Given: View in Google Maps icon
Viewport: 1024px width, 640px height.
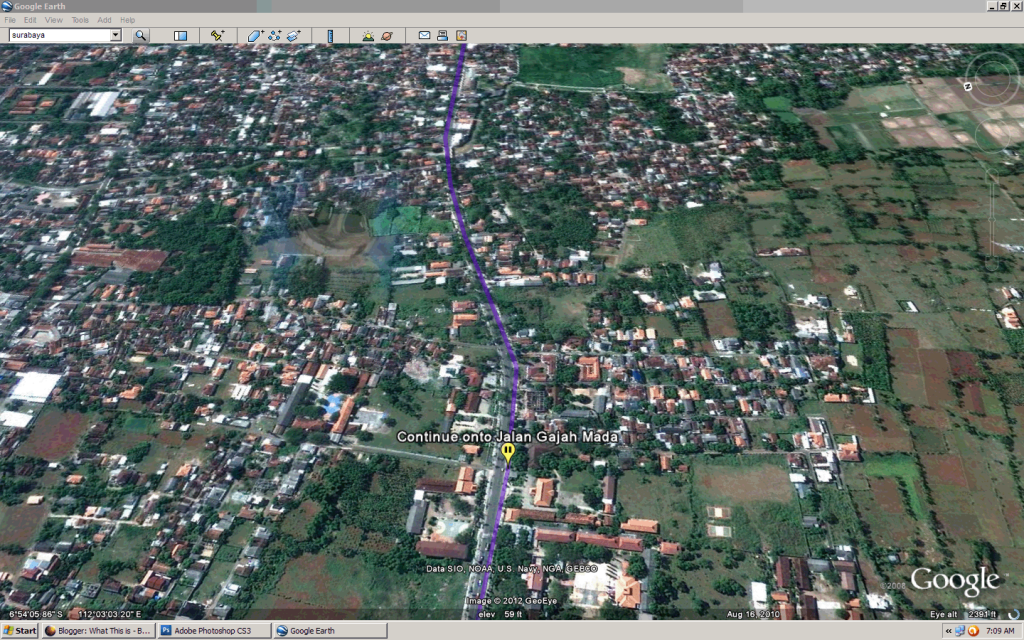Looking at the screenshot, I should [461, 35].
